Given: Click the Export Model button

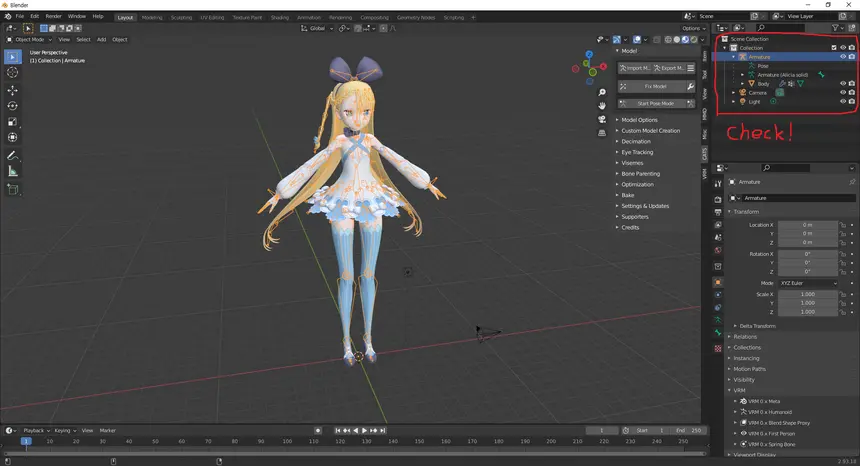Looking at the screenshot, I should tap(669, 68).
